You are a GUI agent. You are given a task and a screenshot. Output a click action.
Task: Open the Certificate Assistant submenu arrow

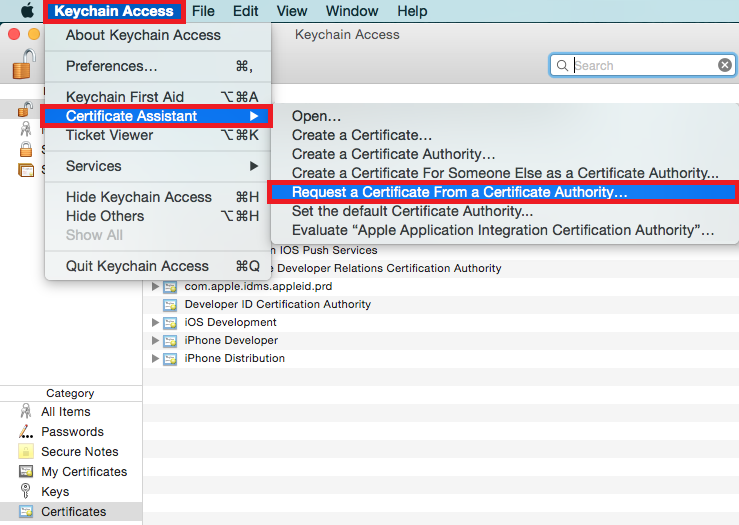[254, 116]
